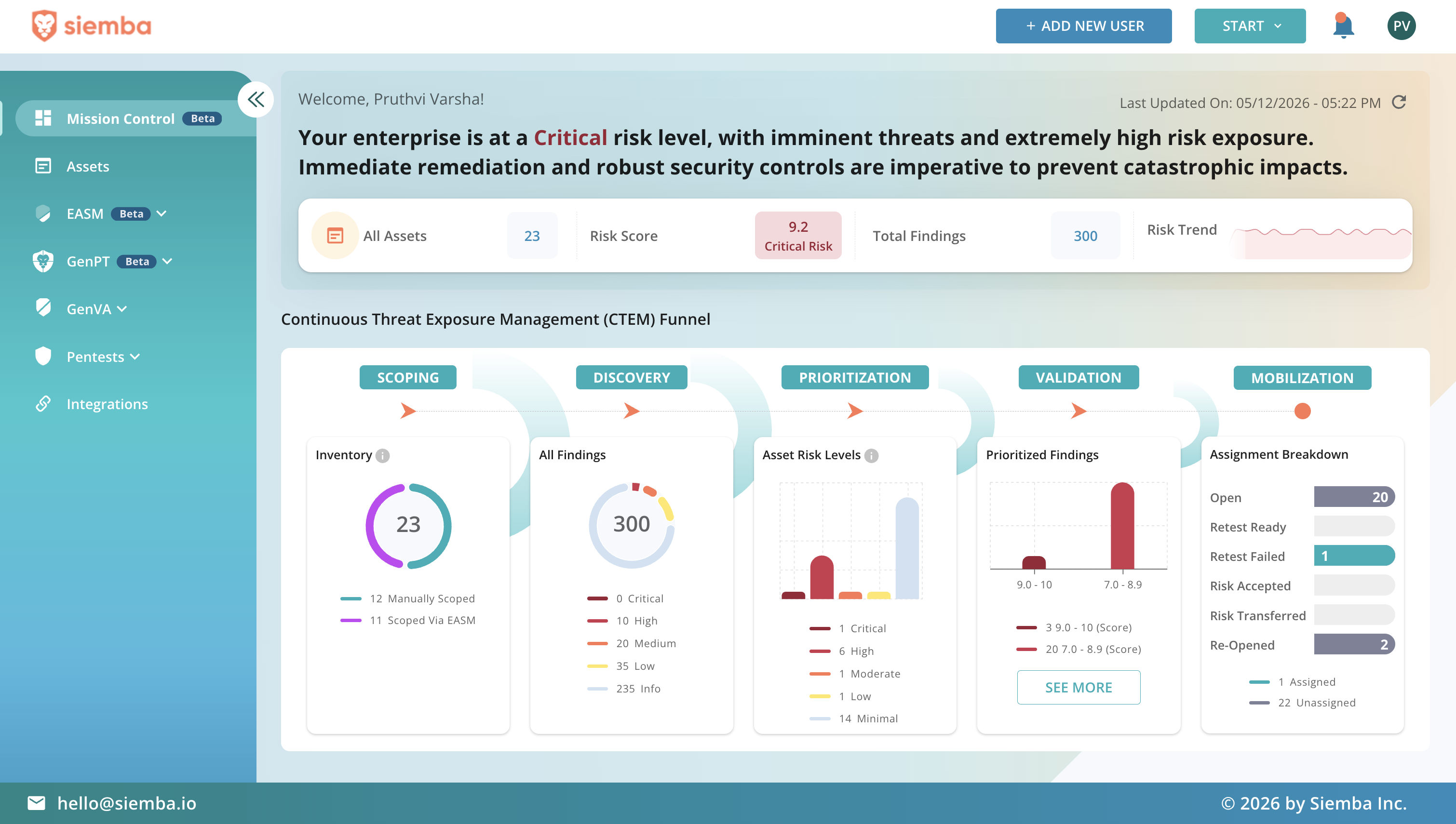Click the Assets sidebar icon

43,166
